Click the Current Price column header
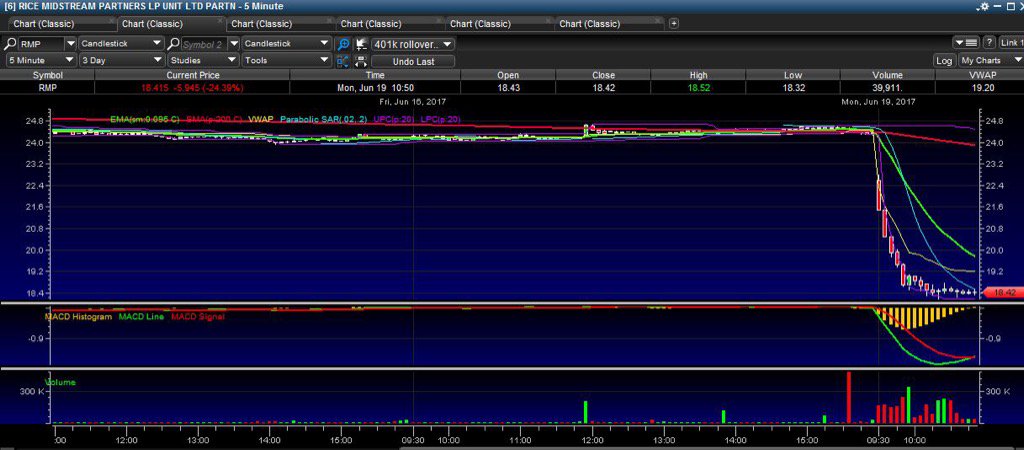Screen dimensions: 1024x450 tap(193, 75)
